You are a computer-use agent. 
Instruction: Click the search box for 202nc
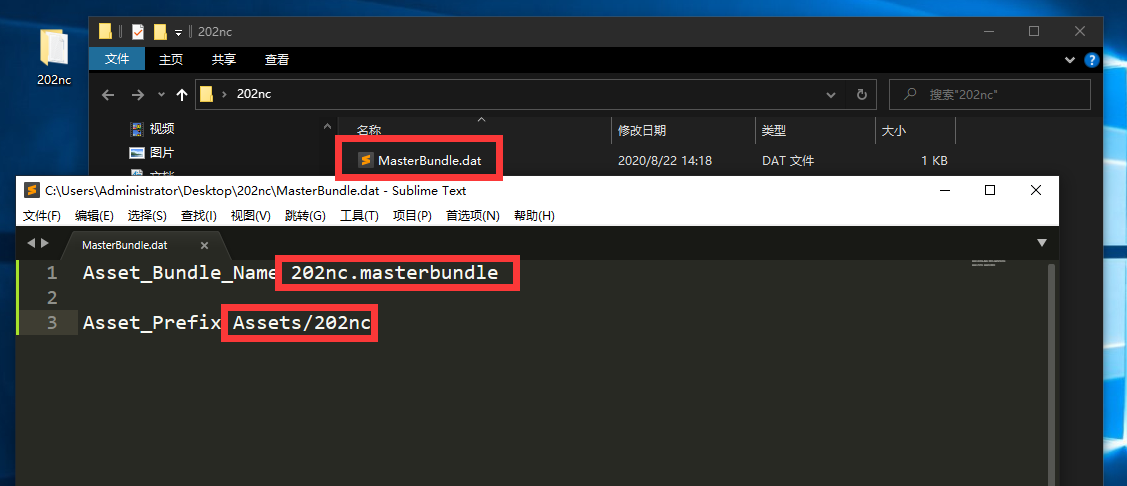990,94
